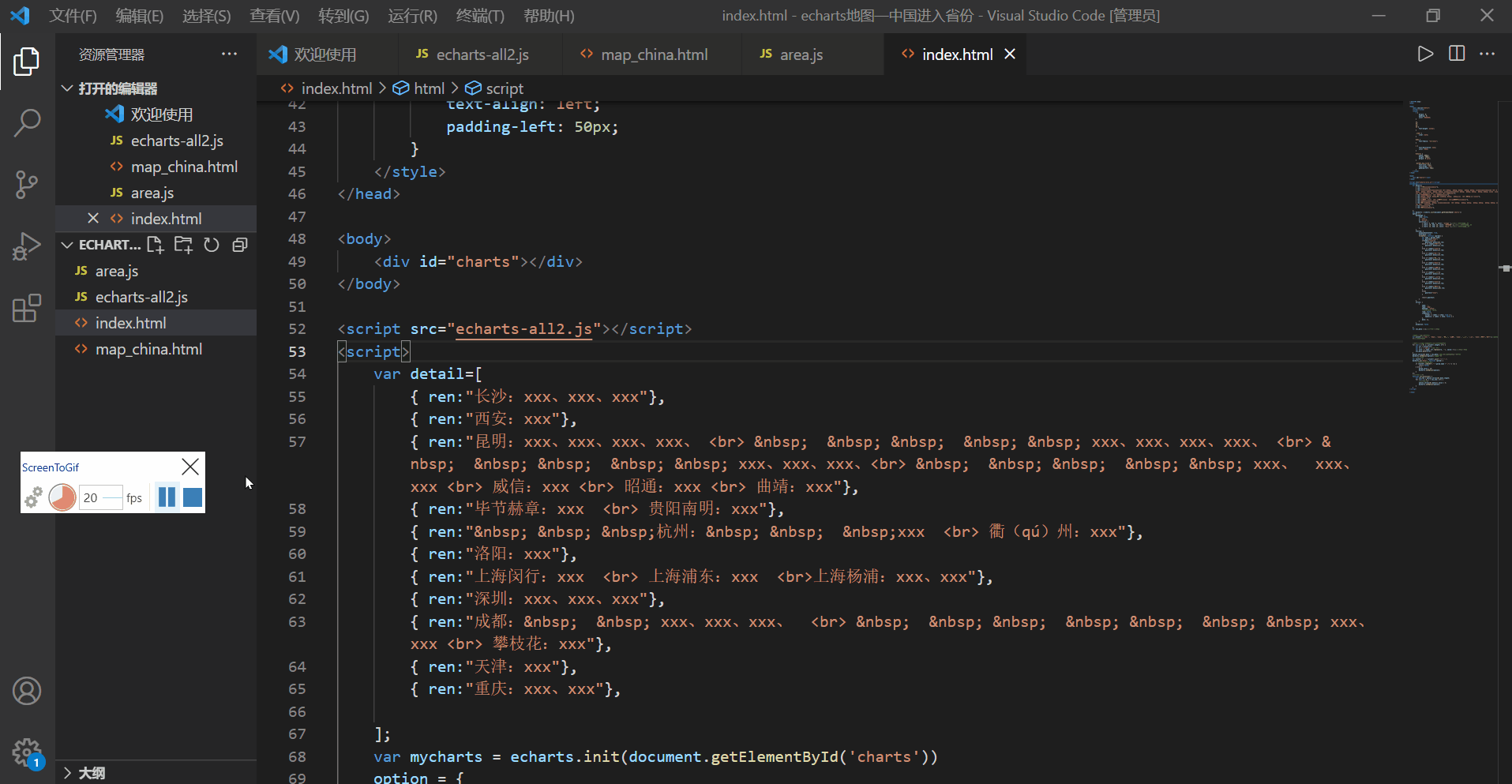Select echarts-all2.js in open editors
The image size is (1512, 784).
click(x=156, y=141)
